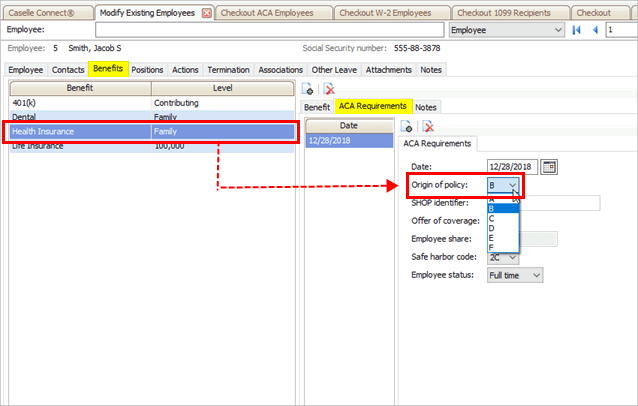The width and height of the screenshot is (638, 406).
Task: Select the Notes sub-tab beside ACA Requirements
Action: pos(426,106)
